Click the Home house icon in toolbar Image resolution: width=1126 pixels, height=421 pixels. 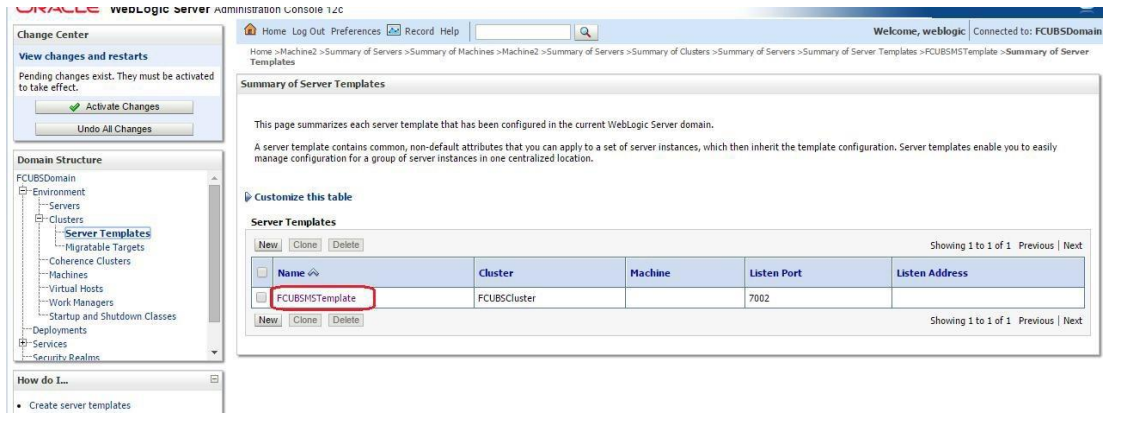pos(251,31)
